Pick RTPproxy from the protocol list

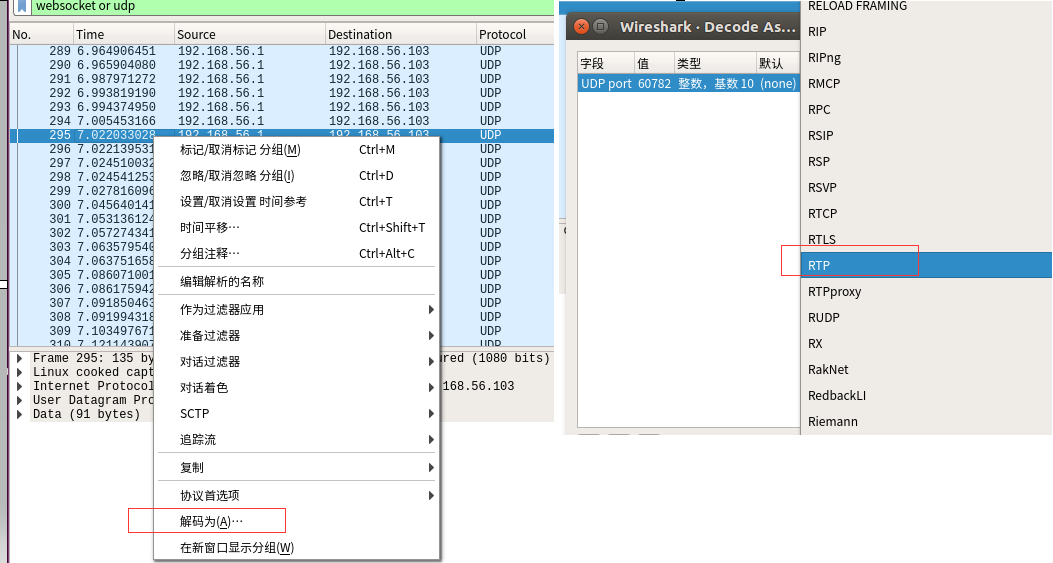pyautogui.click(x=926, y=292)
